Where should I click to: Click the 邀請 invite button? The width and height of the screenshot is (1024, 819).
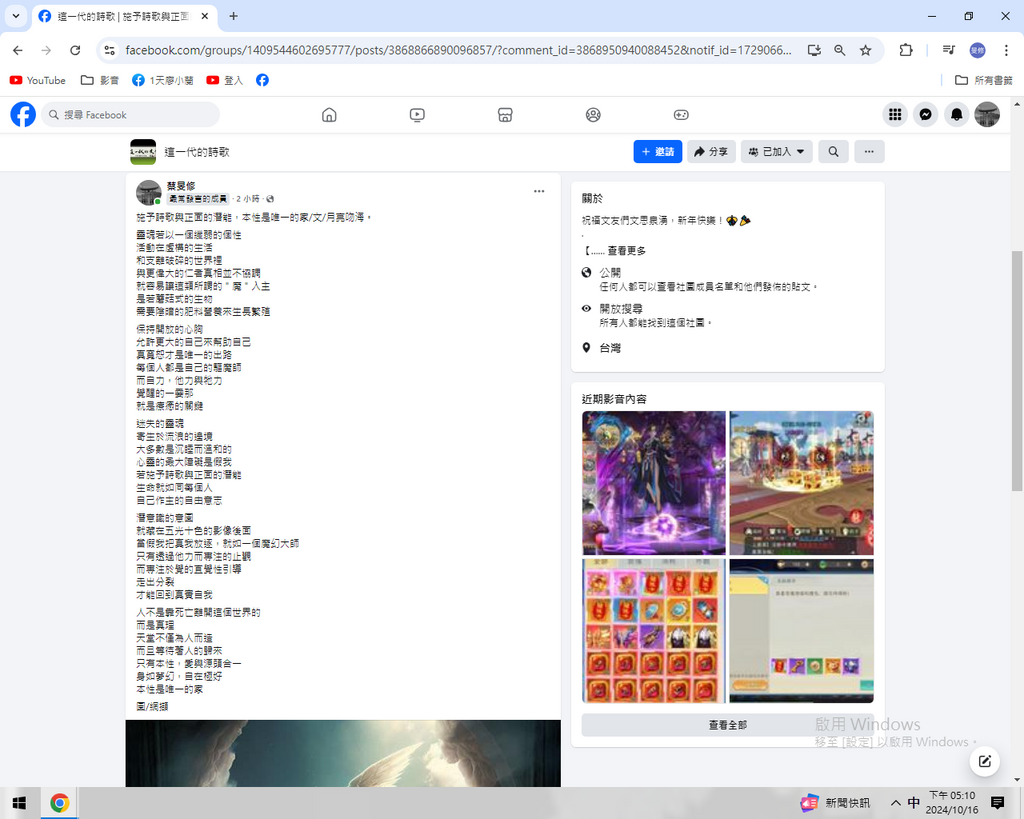(657, 152)
